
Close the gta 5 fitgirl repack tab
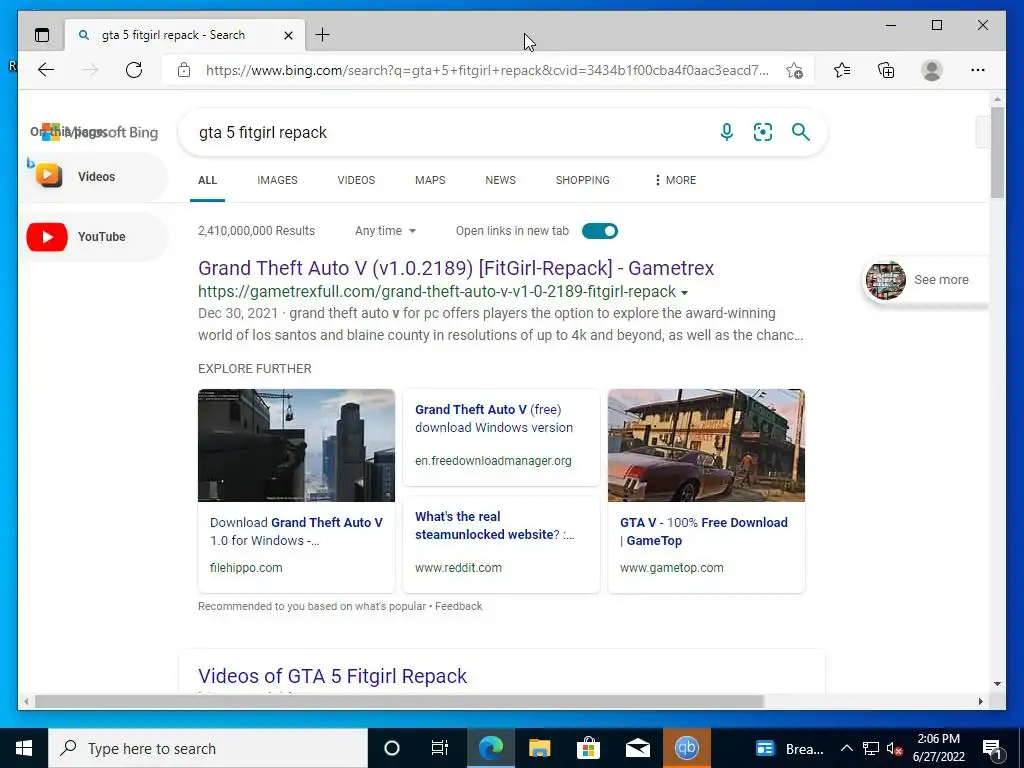pyautogui.click(x=288, y=35)
